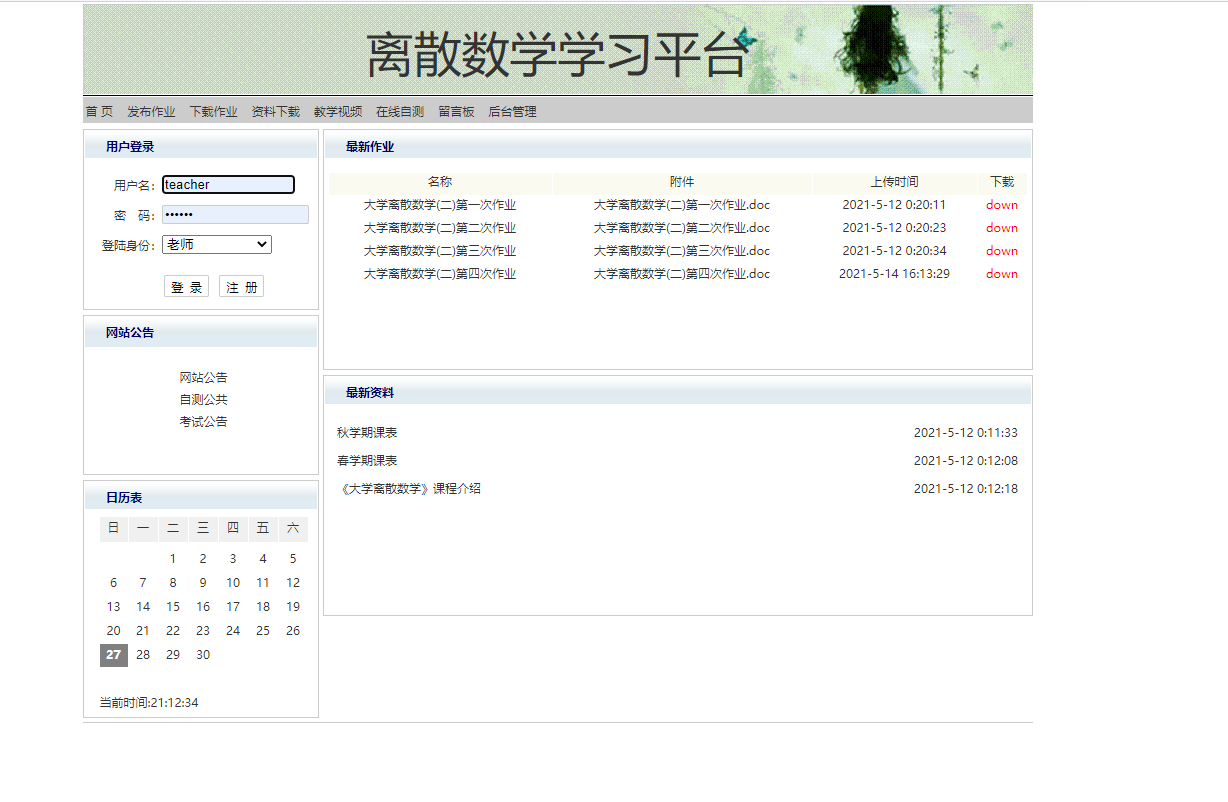This screenshot has width=1228, height=802.
Task: Open the 首页 navigation menu item
Action: click(97, 111)
